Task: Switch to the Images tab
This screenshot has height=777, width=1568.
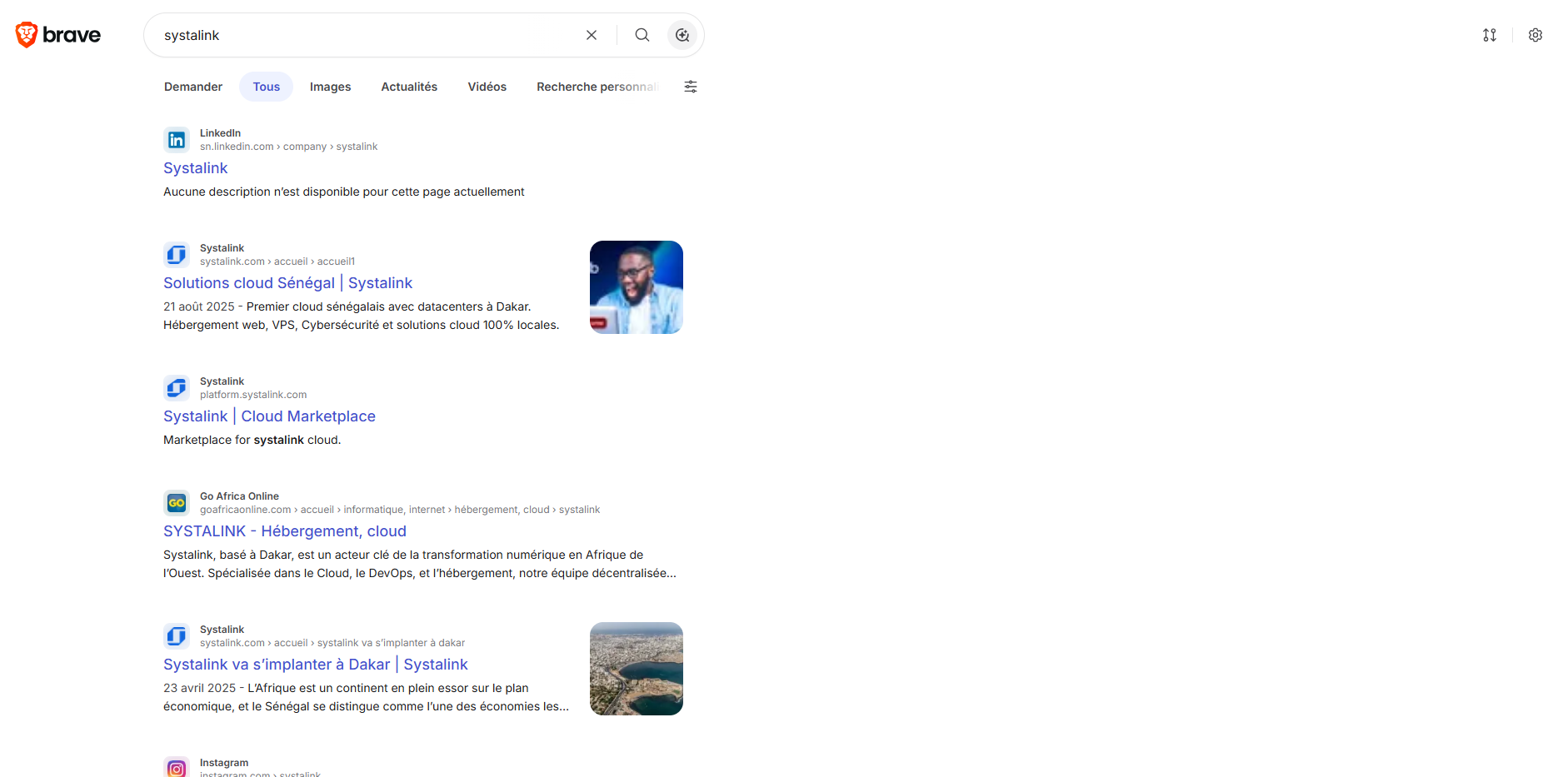Action: [331, 87]
